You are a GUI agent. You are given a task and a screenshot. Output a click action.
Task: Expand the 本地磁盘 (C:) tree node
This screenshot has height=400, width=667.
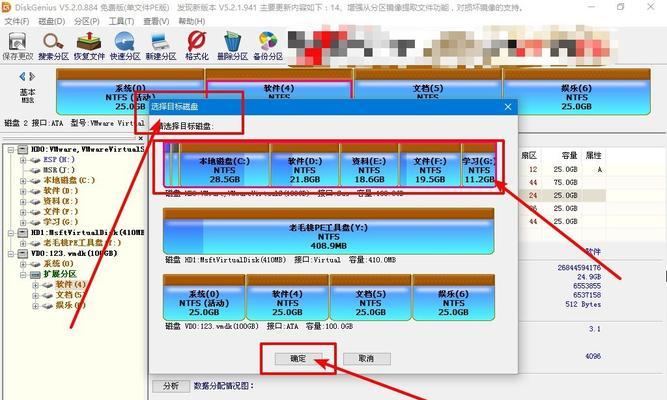(23, 181)
